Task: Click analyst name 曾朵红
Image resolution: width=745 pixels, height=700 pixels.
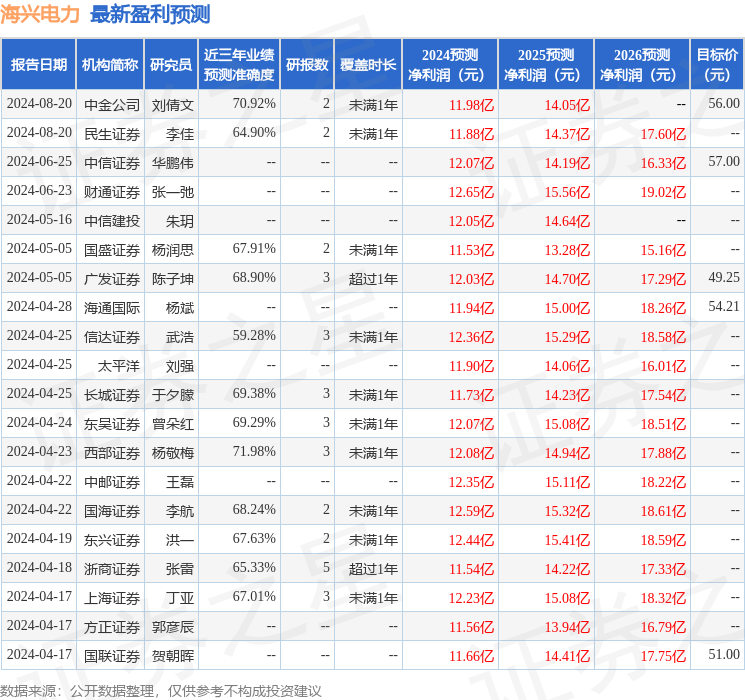Action: 173,424
